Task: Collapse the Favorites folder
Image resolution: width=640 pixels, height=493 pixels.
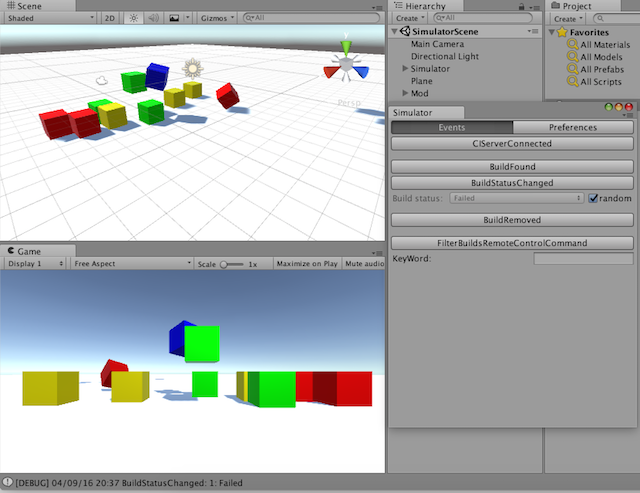Action: coord(551,32)
